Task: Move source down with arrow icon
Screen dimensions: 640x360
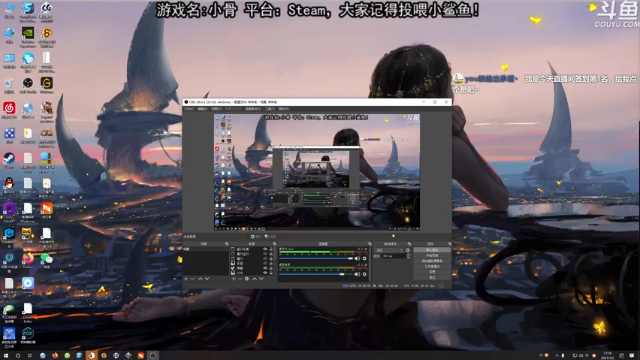Action: point(261,279)
